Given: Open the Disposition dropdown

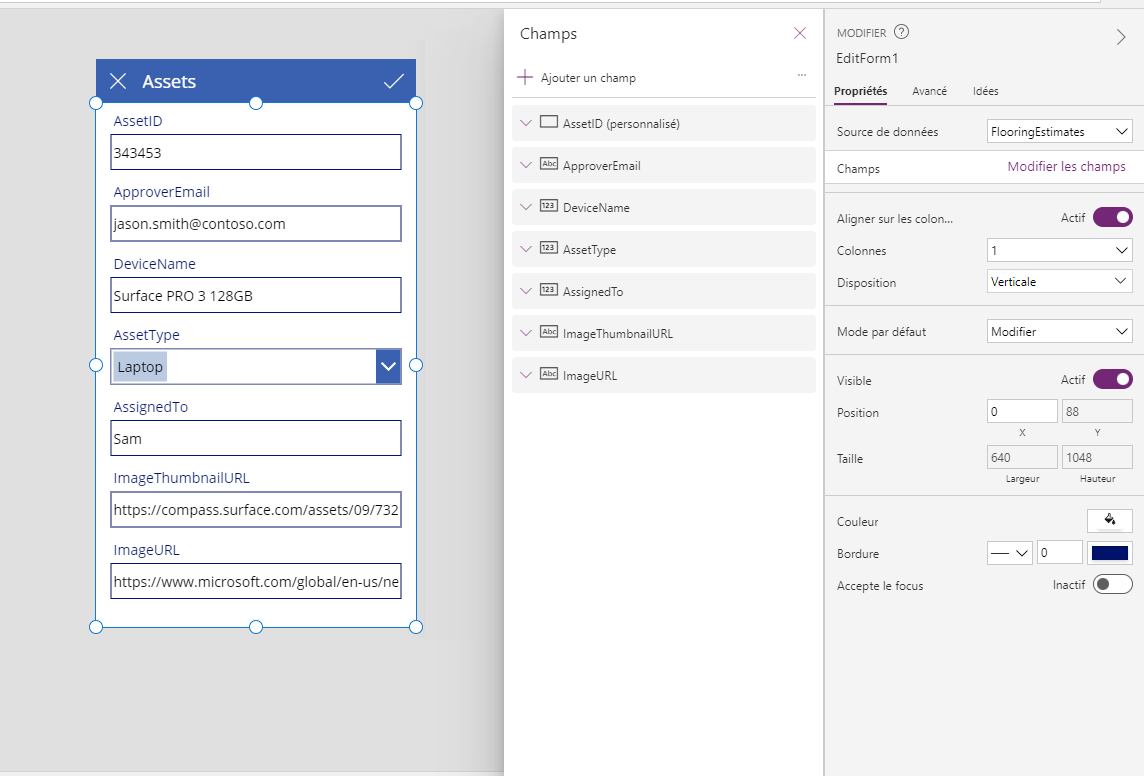Looking at the screenshot, I should point(1059,282).
